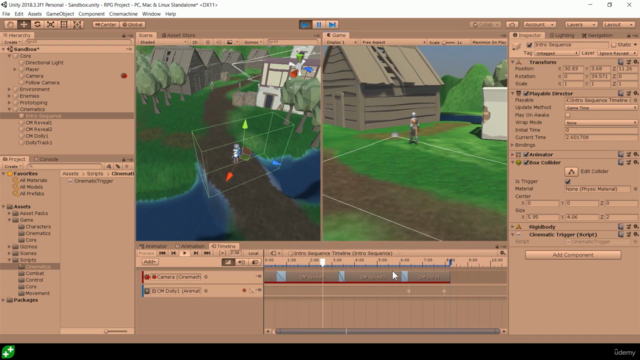Screen dimensions: 640x360
Task: Pause the running game
Action: click(x=319, y=25)
